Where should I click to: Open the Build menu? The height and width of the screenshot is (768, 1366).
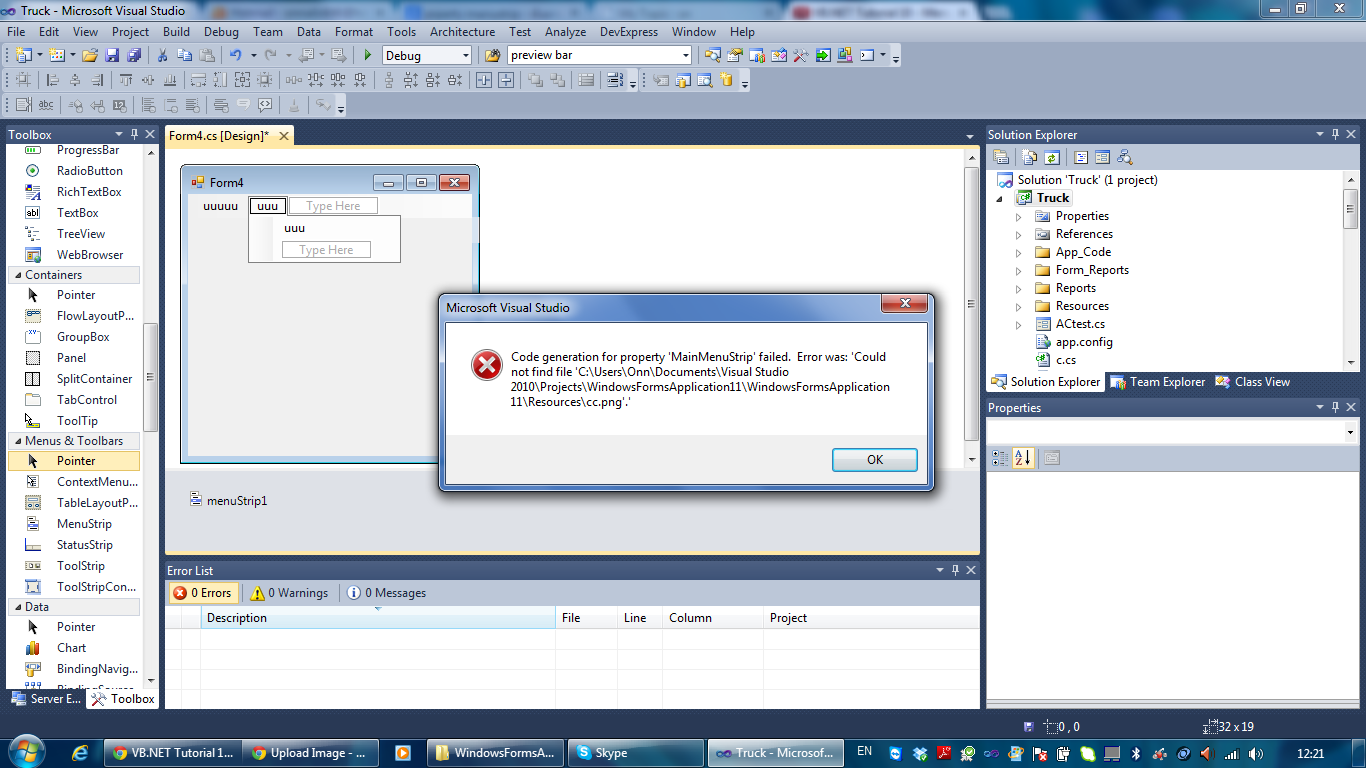pos(176,32)
